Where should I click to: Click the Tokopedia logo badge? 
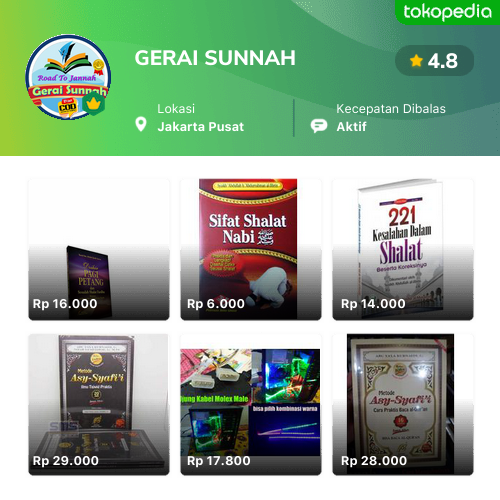click(447, 12)
